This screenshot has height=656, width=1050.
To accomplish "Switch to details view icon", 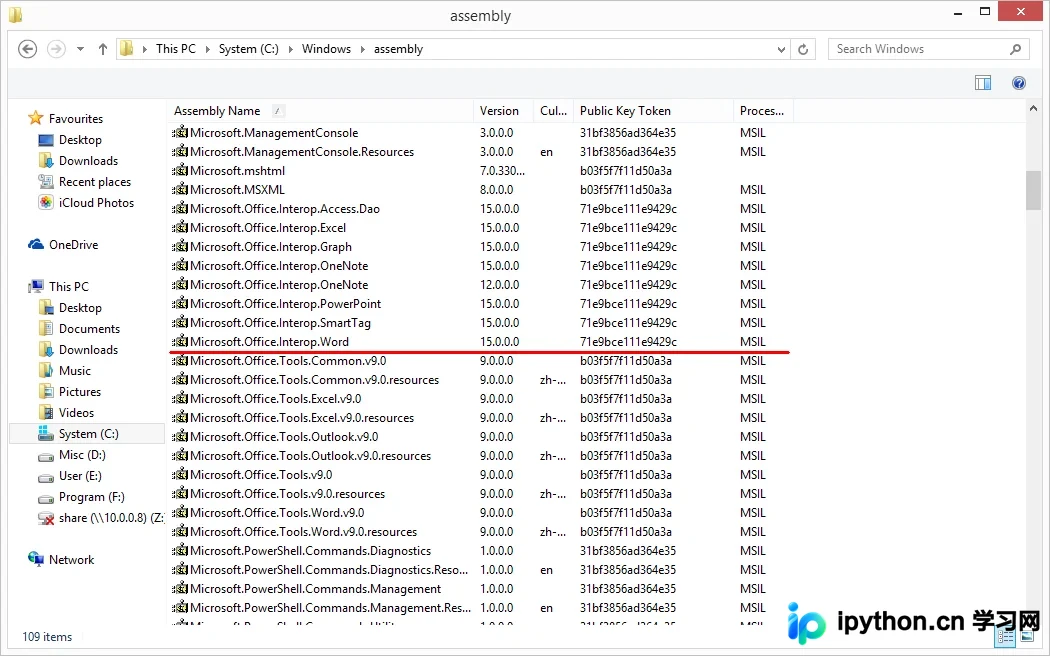I will [1006, 637].
